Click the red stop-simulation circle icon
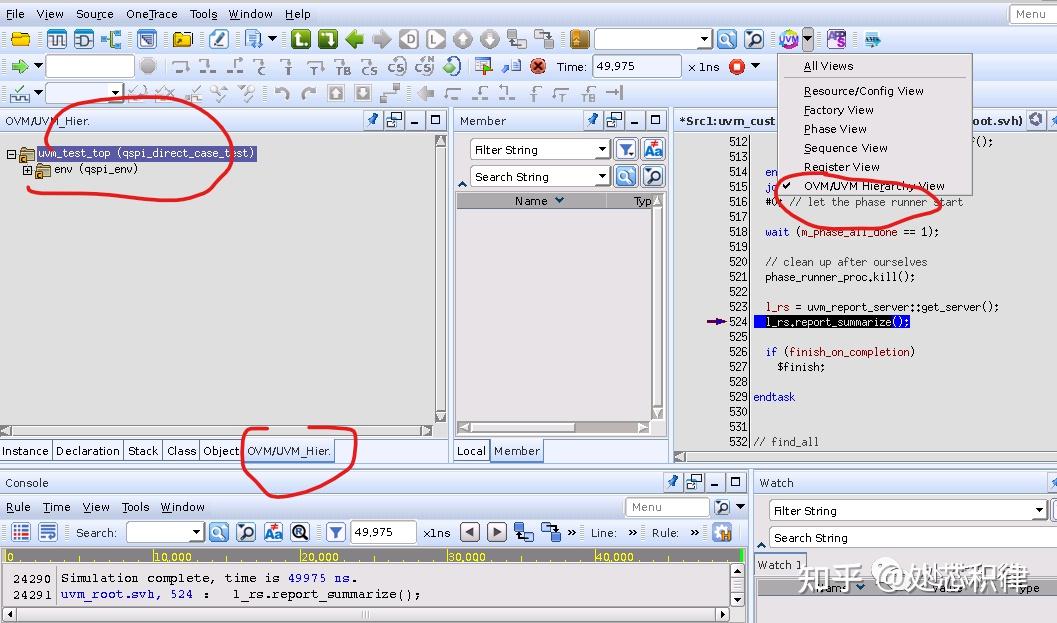 point(737,67)
